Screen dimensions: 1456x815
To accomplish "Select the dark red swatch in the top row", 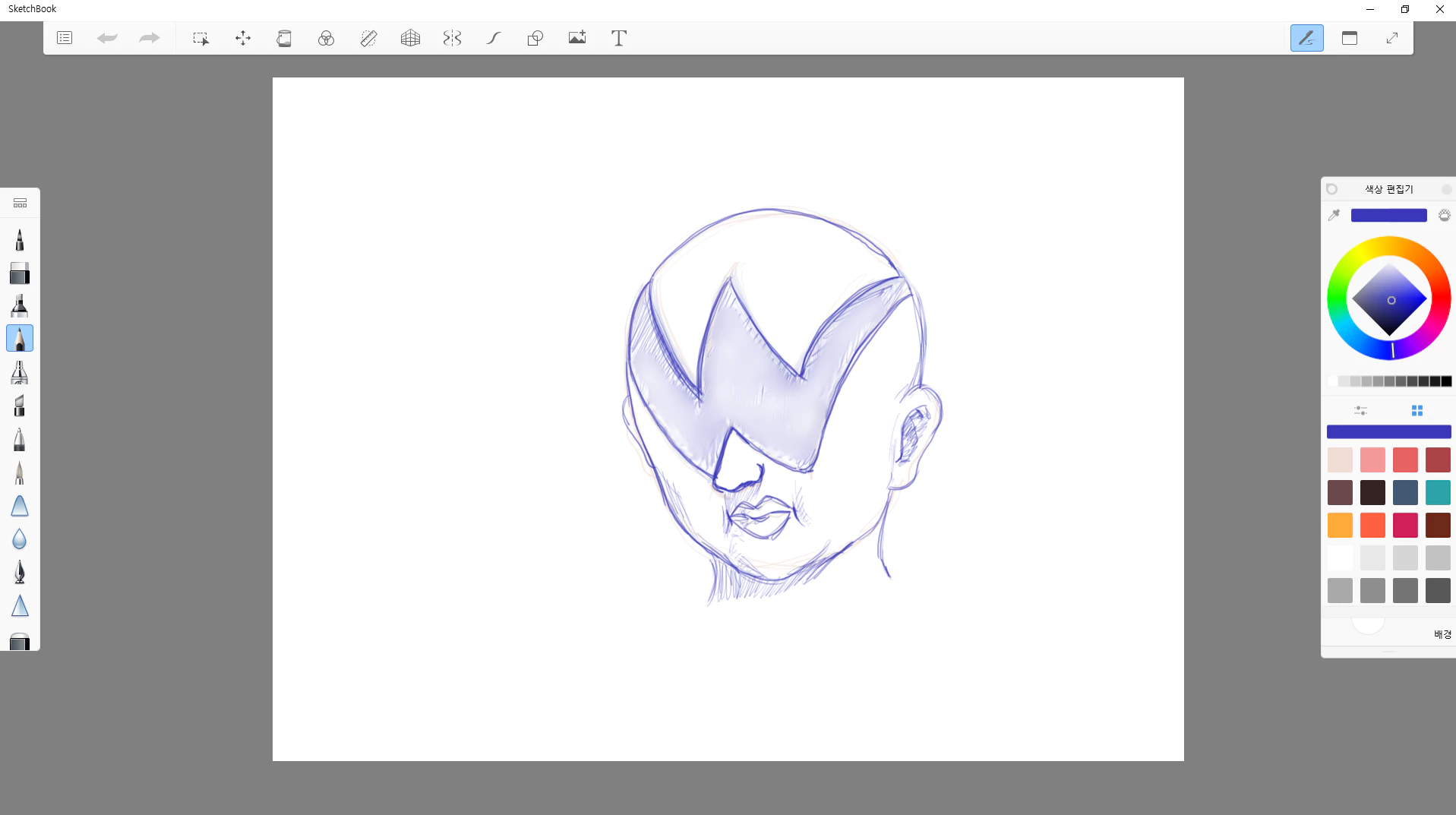I will (1438, 460).
